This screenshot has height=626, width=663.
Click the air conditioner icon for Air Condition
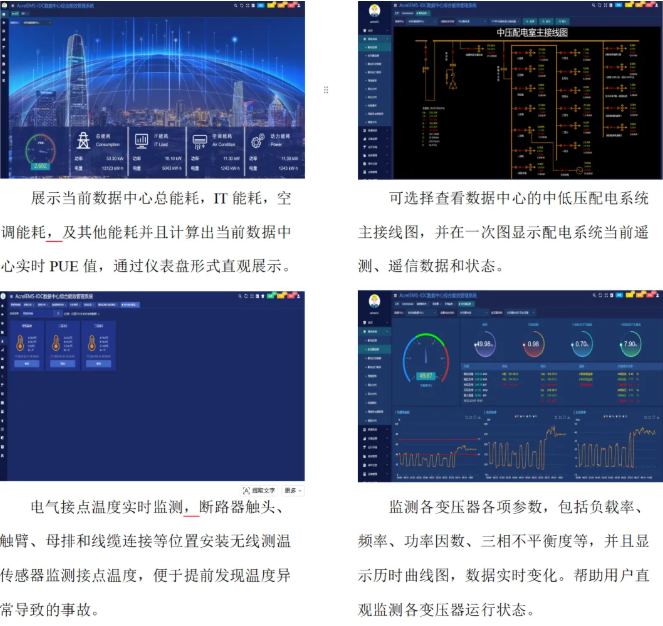pyautogui.click(x=200, y=141)
